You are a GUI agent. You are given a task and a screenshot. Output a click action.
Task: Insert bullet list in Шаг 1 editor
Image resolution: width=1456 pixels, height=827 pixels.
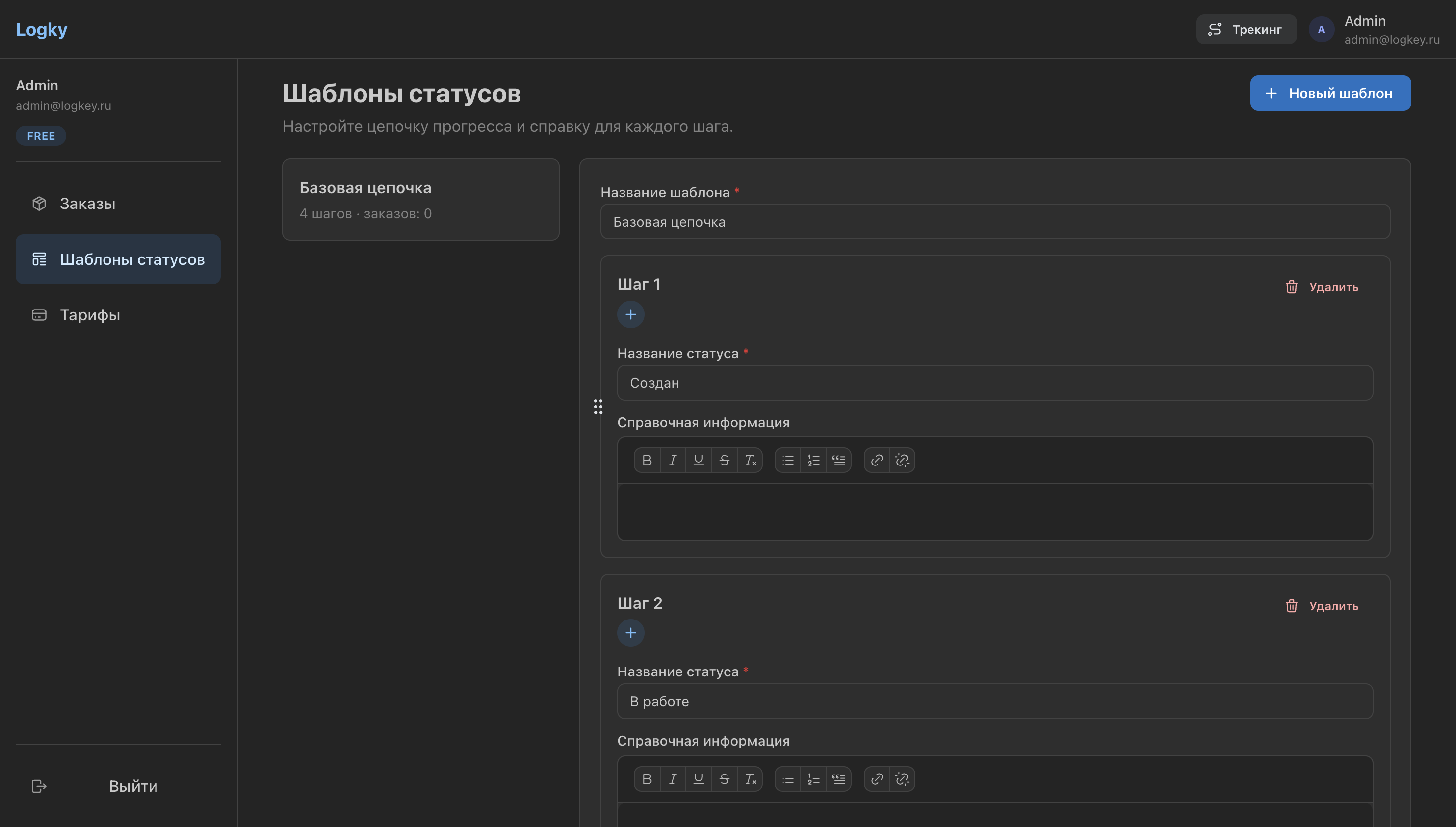[787, 460]
